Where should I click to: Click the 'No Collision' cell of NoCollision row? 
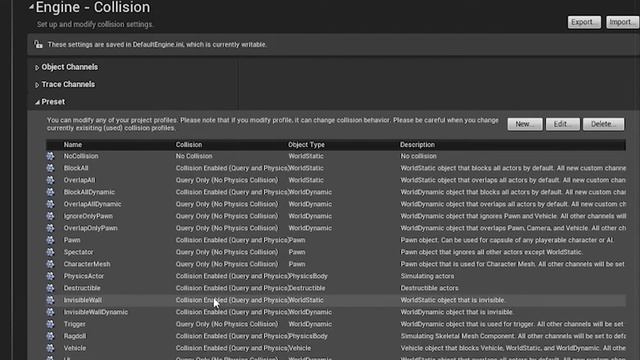click(x=194, y=156)
